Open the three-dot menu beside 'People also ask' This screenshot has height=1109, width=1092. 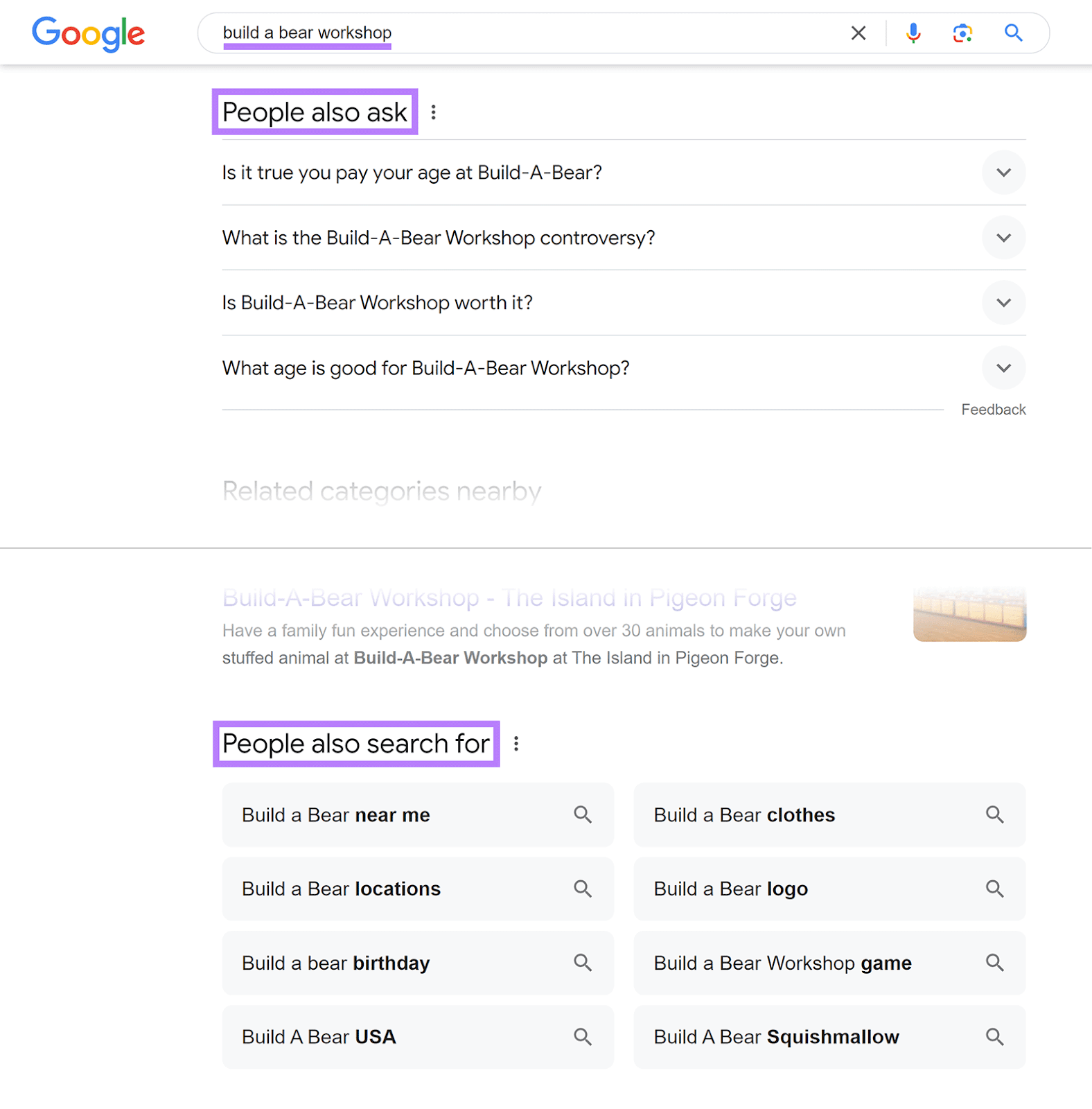point(434,112)
